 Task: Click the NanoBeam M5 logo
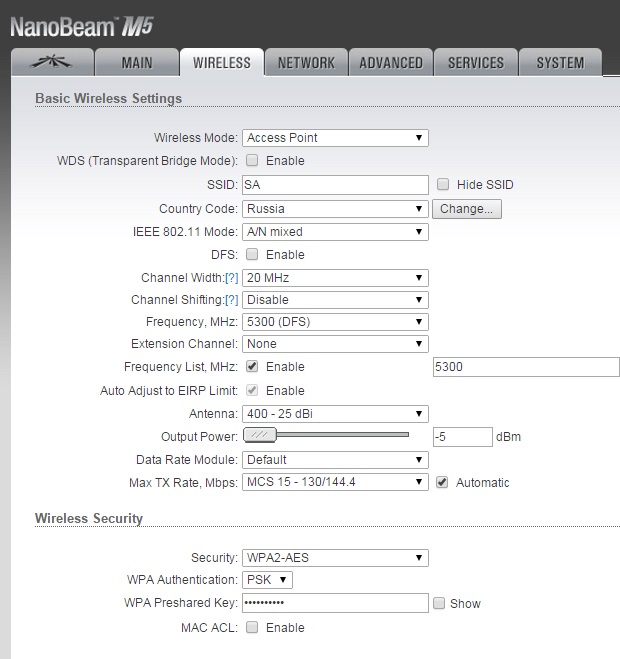click(x=82, y=27)
